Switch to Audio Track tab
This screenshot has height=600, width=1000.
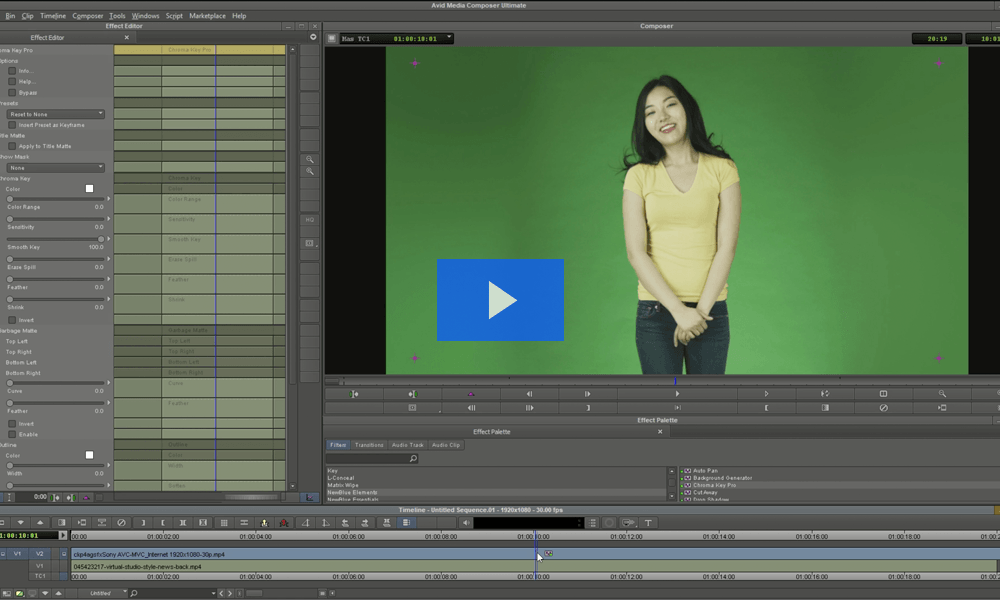tap(408, 445)
